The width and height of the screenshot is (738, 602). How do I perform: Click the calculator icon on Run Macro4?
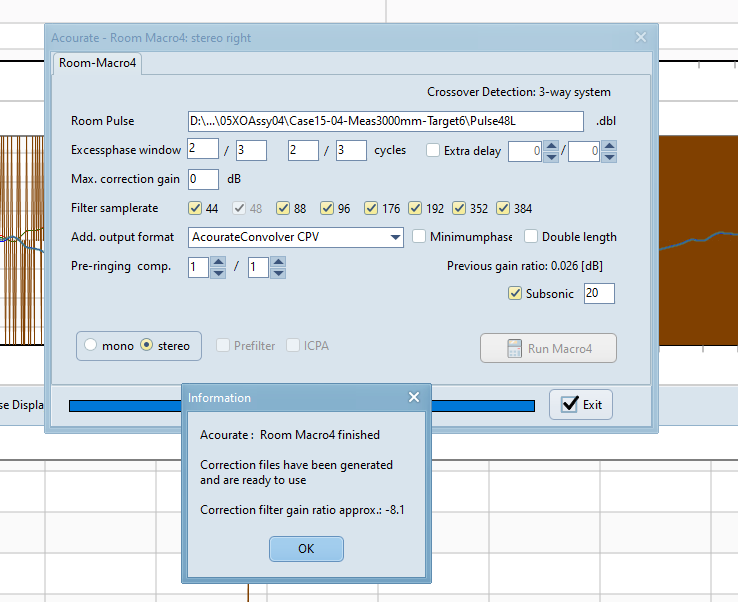(514, 348)
